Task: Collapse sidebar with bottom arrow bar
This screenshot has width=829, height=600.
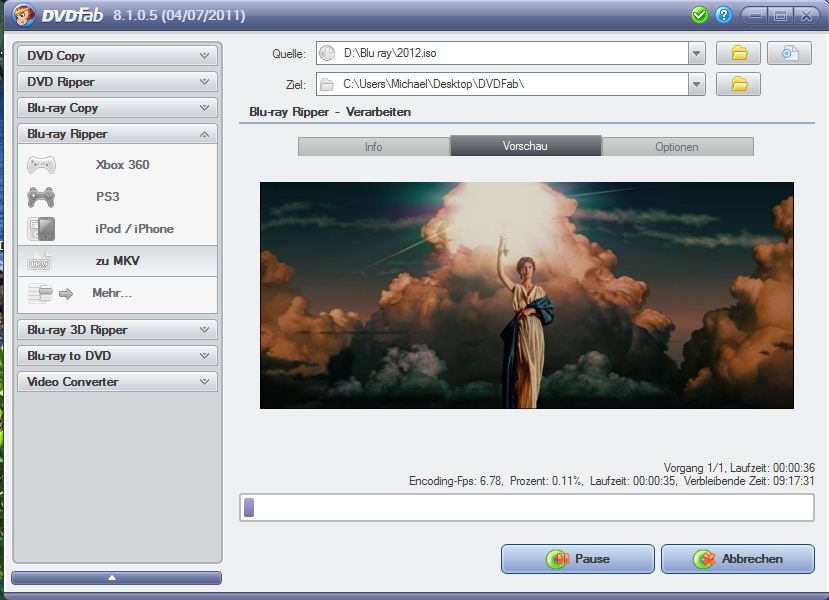Action: [x=116, y=578]
